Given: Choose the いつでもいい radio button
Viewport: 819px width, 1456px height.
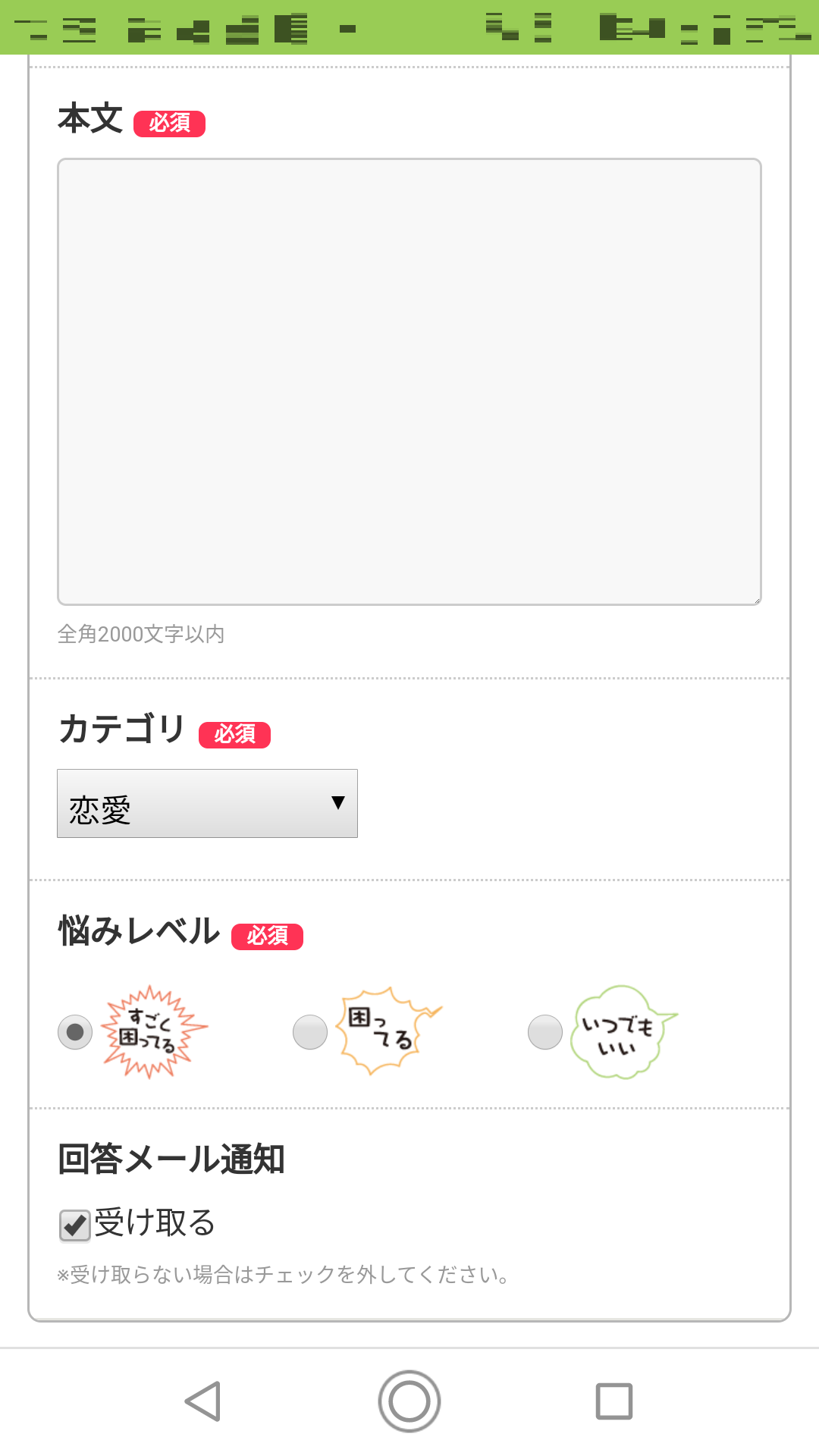Looking at the screenshot, I should tap(545, 1032).
